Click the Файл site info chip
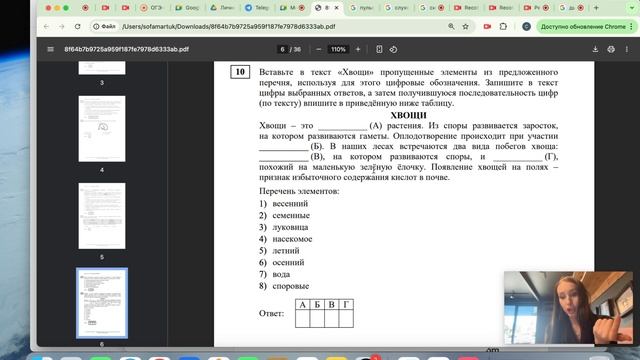640x360 pixels. [104, 27]
